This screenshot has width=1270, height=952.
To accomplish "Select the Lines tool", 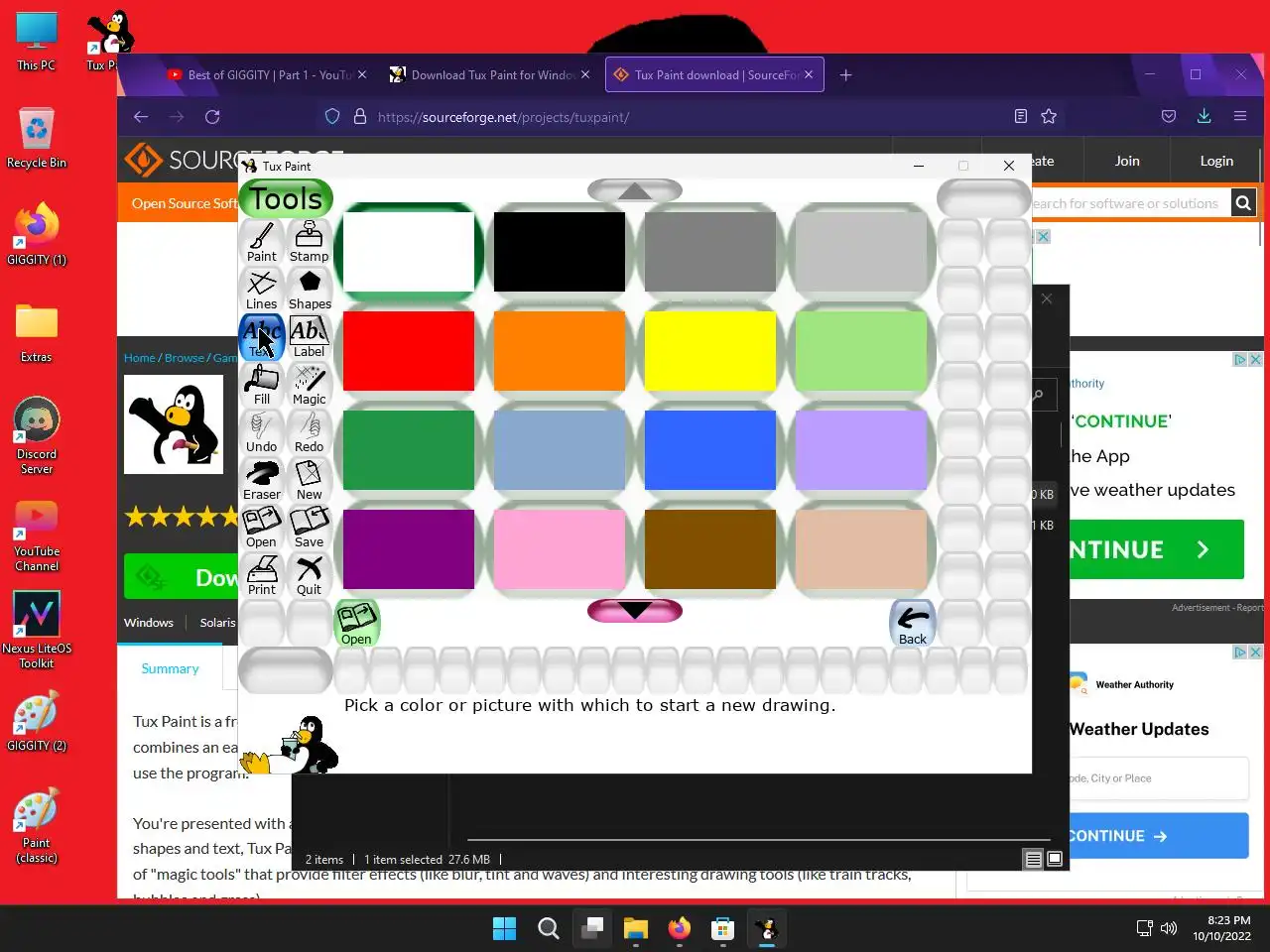I will coord(262,291).
